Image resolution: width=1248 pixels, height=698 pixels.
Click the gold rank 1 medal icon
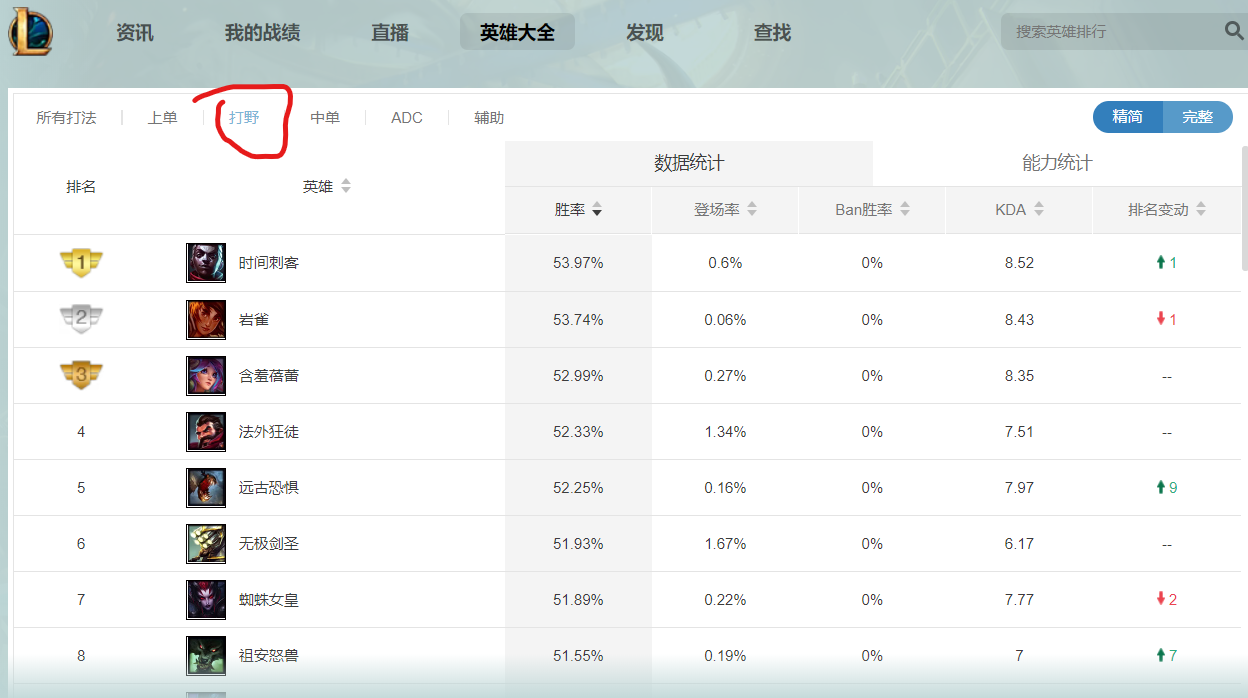(x=81, y=263)
